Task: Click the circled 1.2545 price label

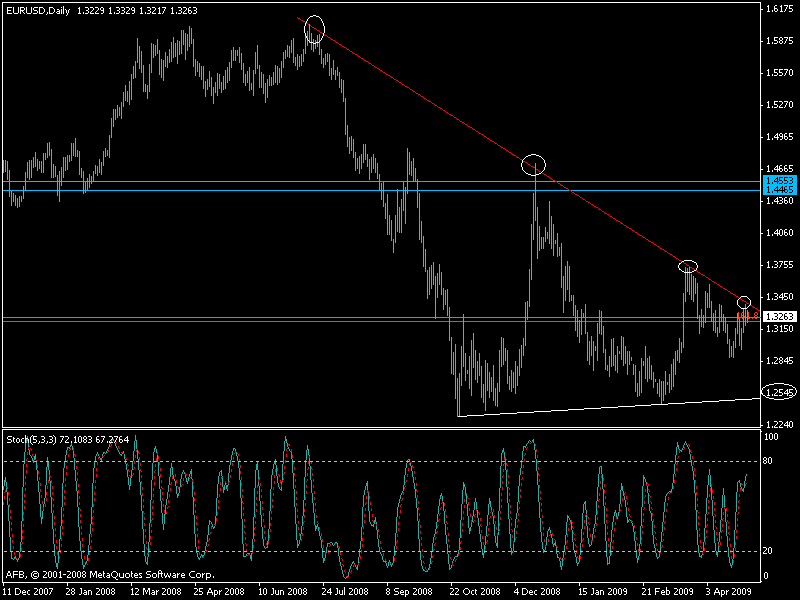Action: (x=779, y=392)
